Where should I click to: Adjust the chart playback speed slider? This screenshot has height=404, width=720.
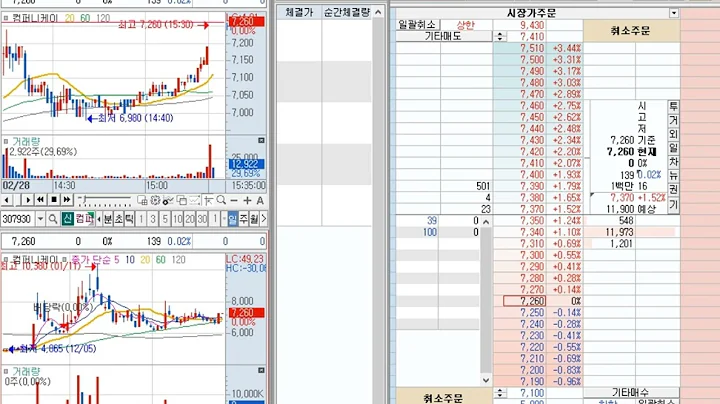pos(105,200)
